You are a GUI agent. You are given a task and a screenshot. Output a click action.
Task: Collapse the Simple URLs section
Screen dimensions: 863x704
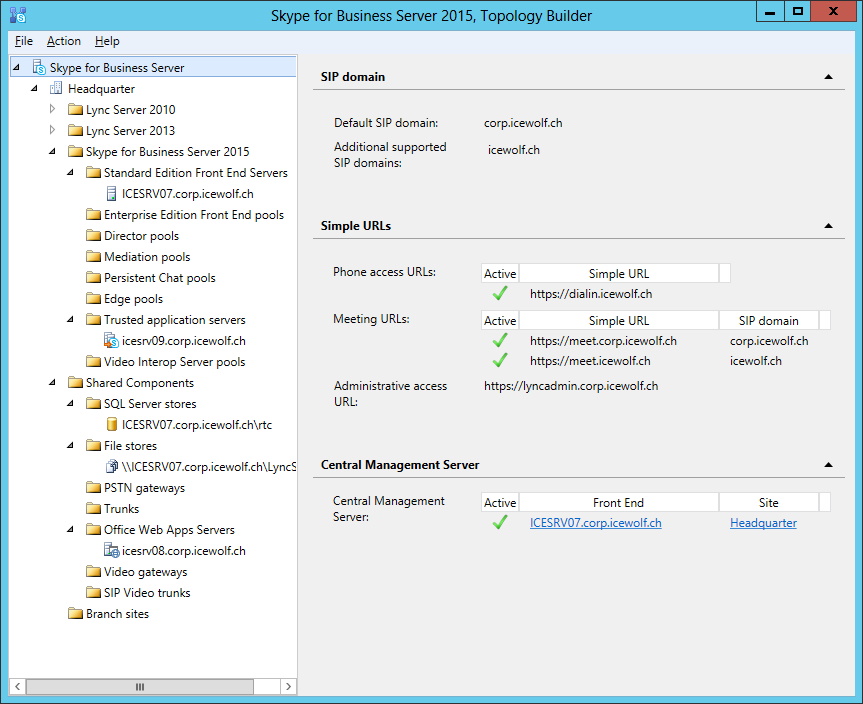(828, 226)
